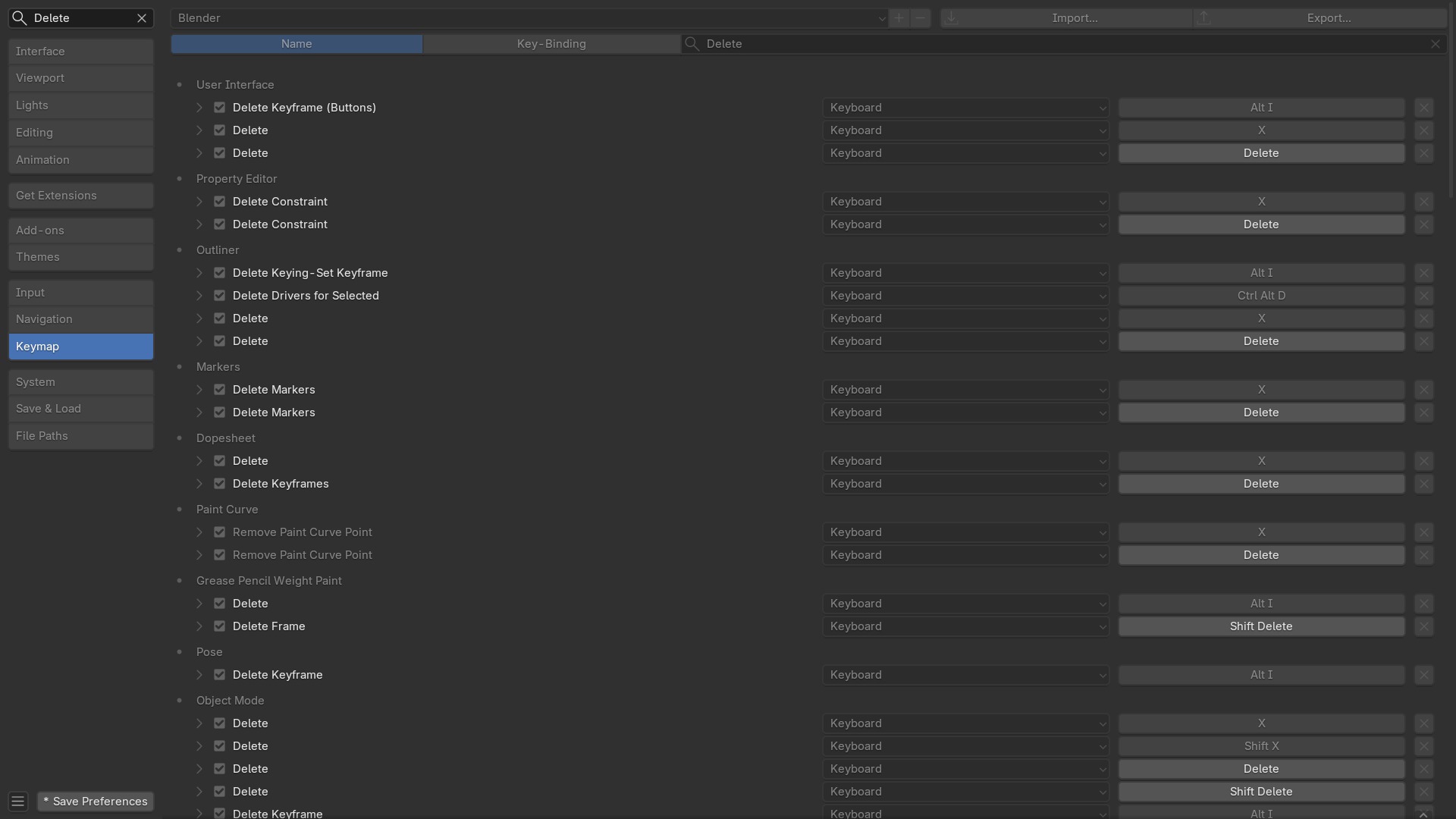Open the Themes preferences section
The image size is (1456, 819).
point(81,257)
